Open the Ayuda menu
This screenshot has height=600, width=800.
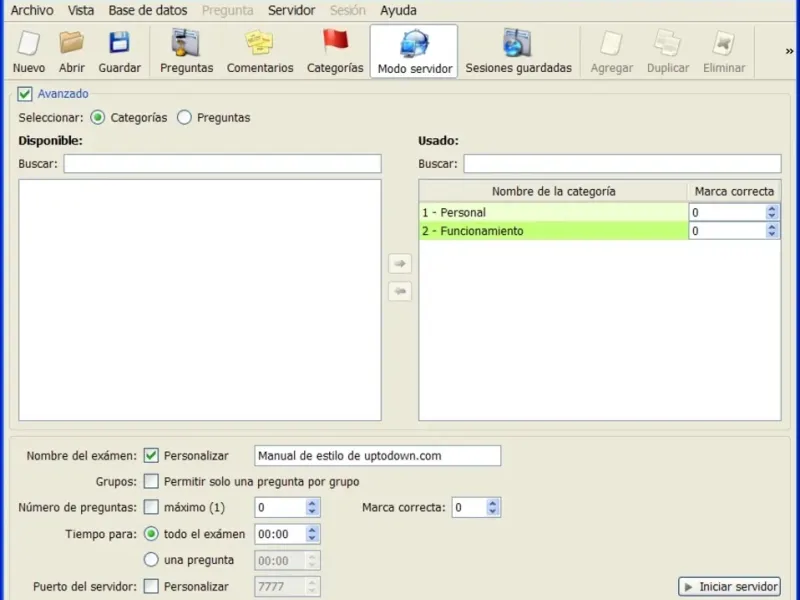pos(398,10)
